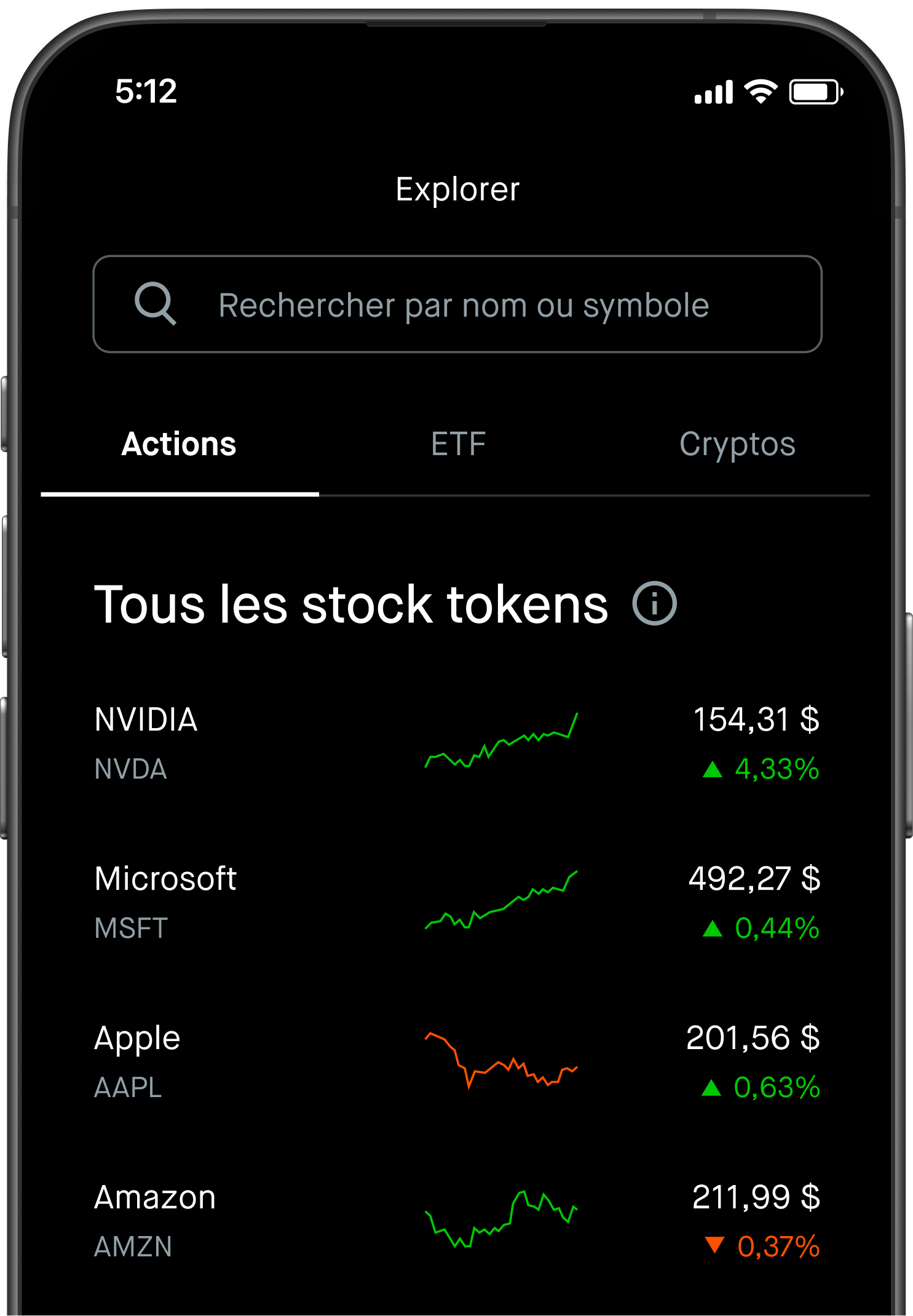Tap the orange down arrow for Amazon
Viewport: 913px width, 1316px height.
click(714, 1245)
